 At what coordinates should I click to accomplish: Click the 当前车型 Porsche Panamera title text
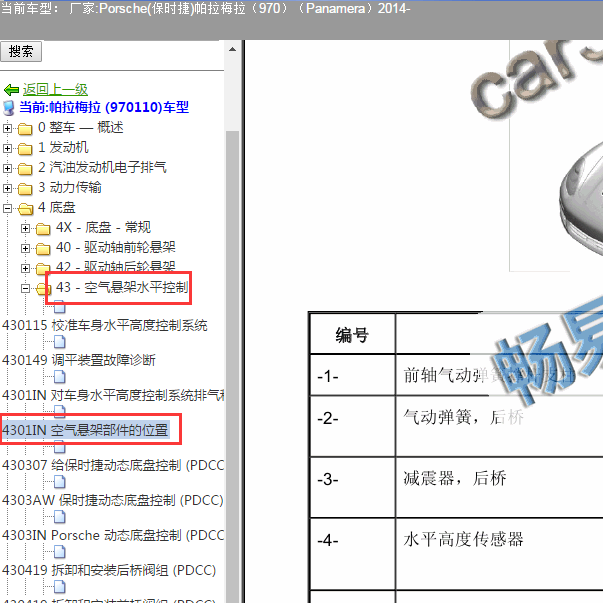coord(205,8)
